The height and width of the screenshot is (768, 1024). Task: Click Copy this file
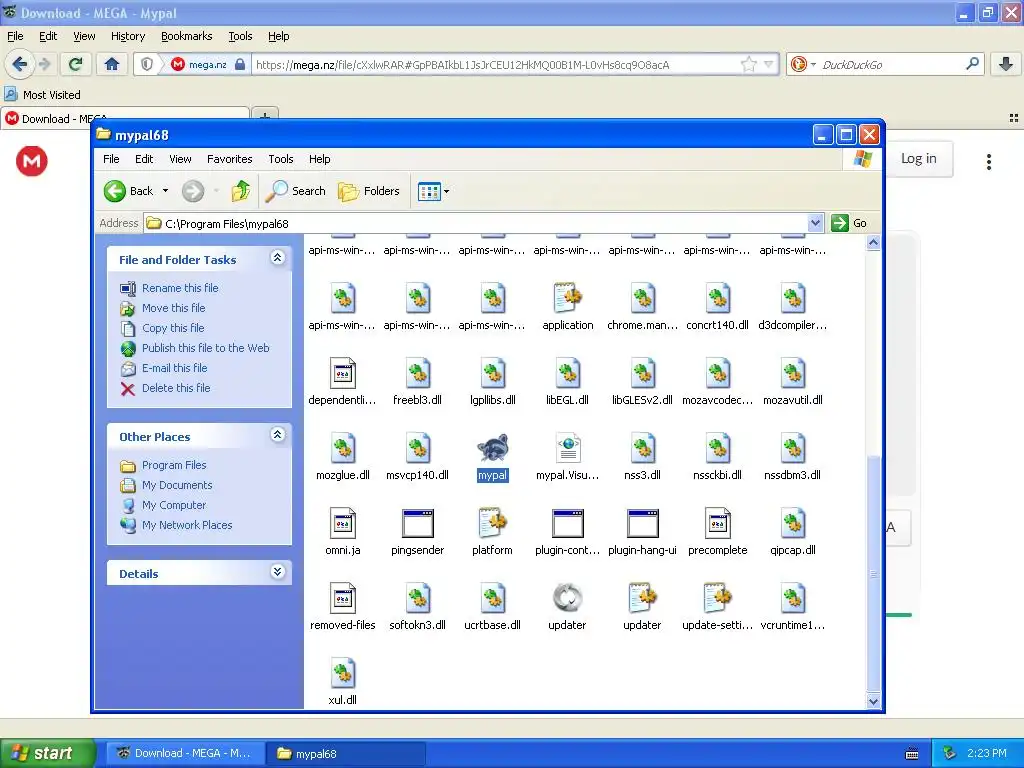(x=173, y=328)
